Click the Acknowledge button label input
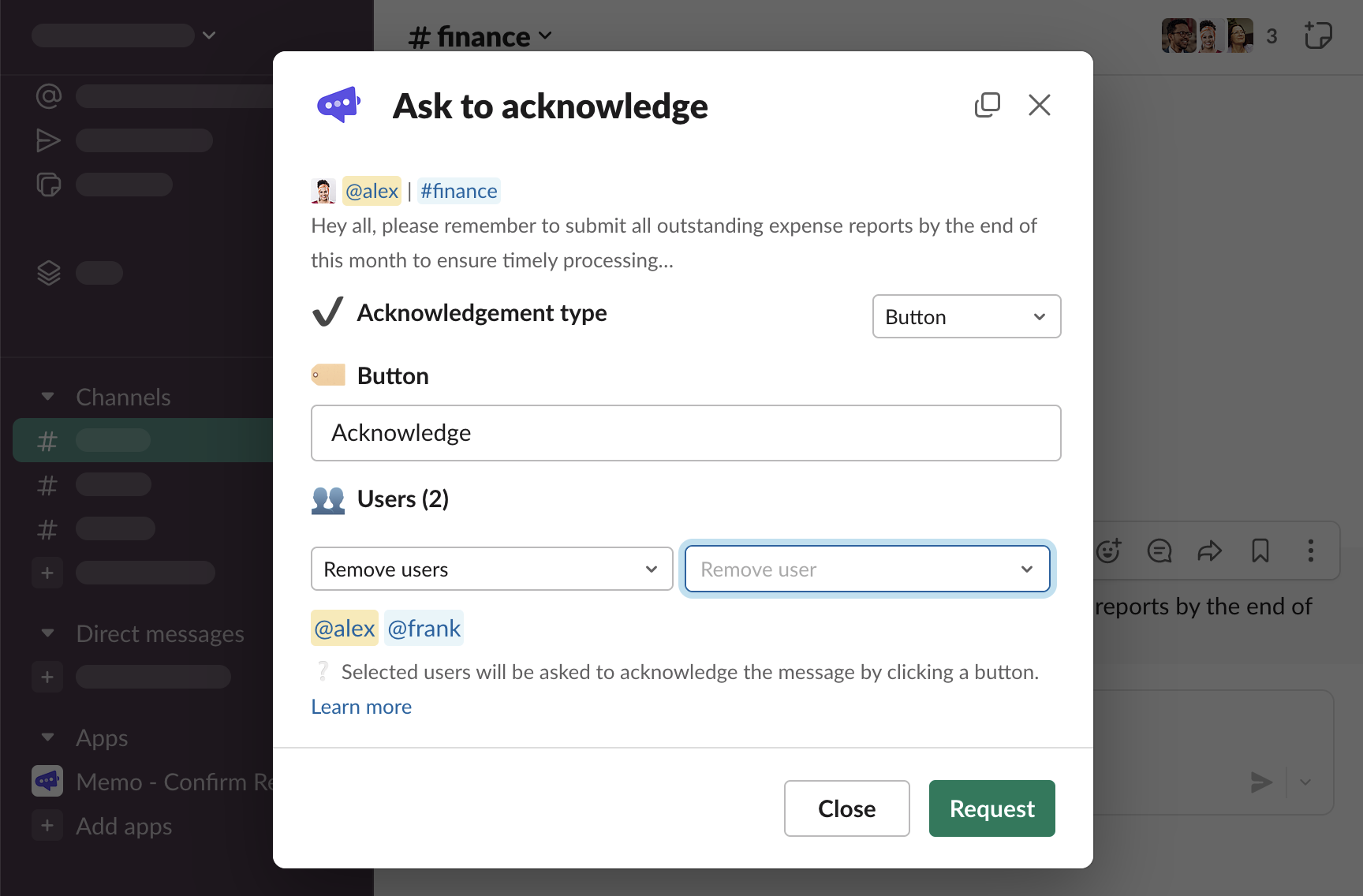The width and height of the screenshot is (1363, 896). 685,433
